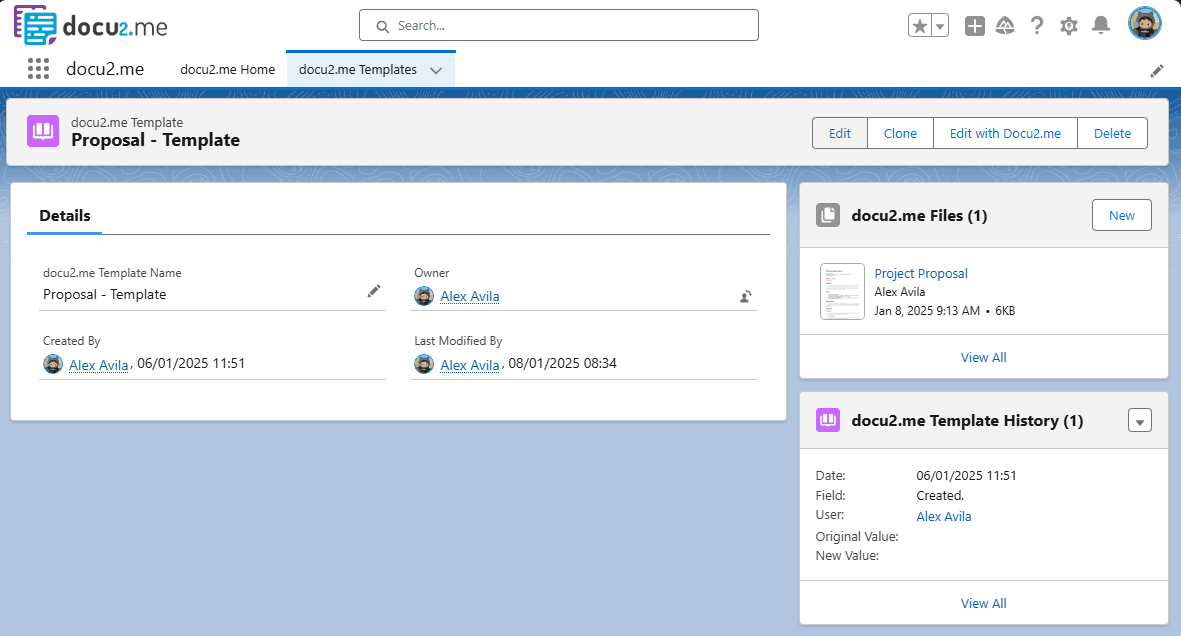Open the Notifications bell
This screenshot has height=636, width=1181.
coord(1101,26)
